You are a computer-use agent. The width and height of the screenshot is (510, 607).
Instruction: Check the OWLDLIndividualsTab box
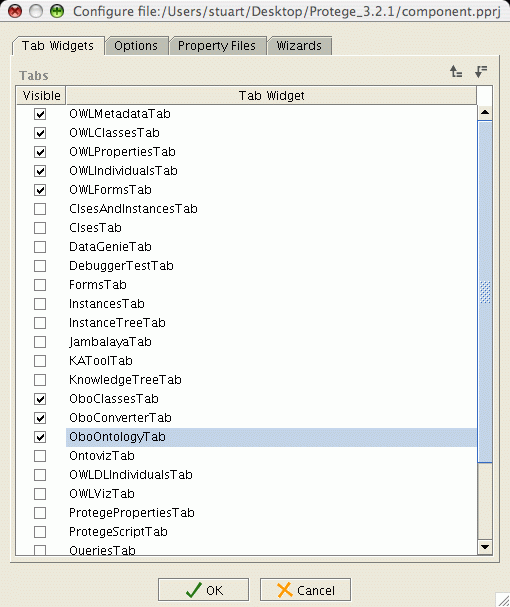point(40,475)
